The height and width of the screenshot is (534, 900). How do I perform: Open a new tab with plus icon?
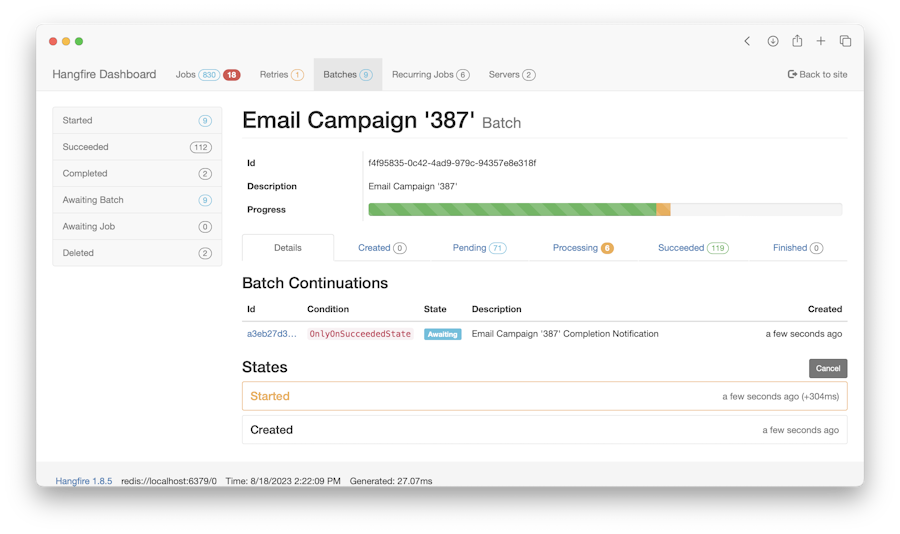point(821,41)
